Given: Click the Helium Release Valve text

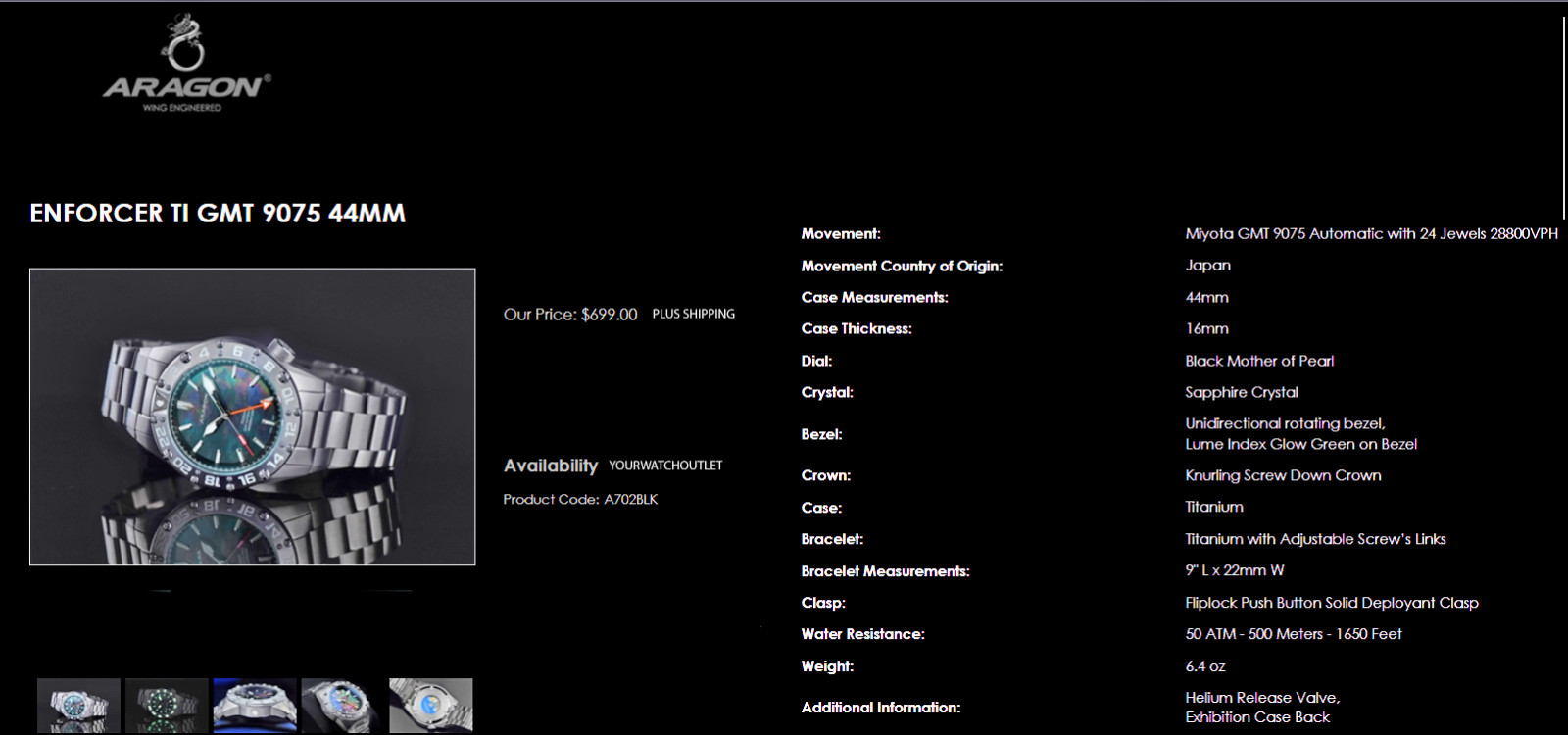Looking at the screenshot, I should (x=1262, y=699).
